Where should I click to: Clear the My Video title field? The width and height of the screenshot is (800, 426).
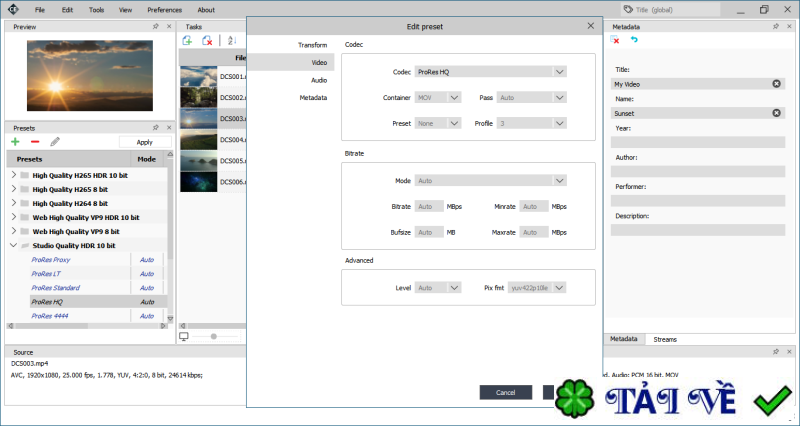(x=777, y=84)
